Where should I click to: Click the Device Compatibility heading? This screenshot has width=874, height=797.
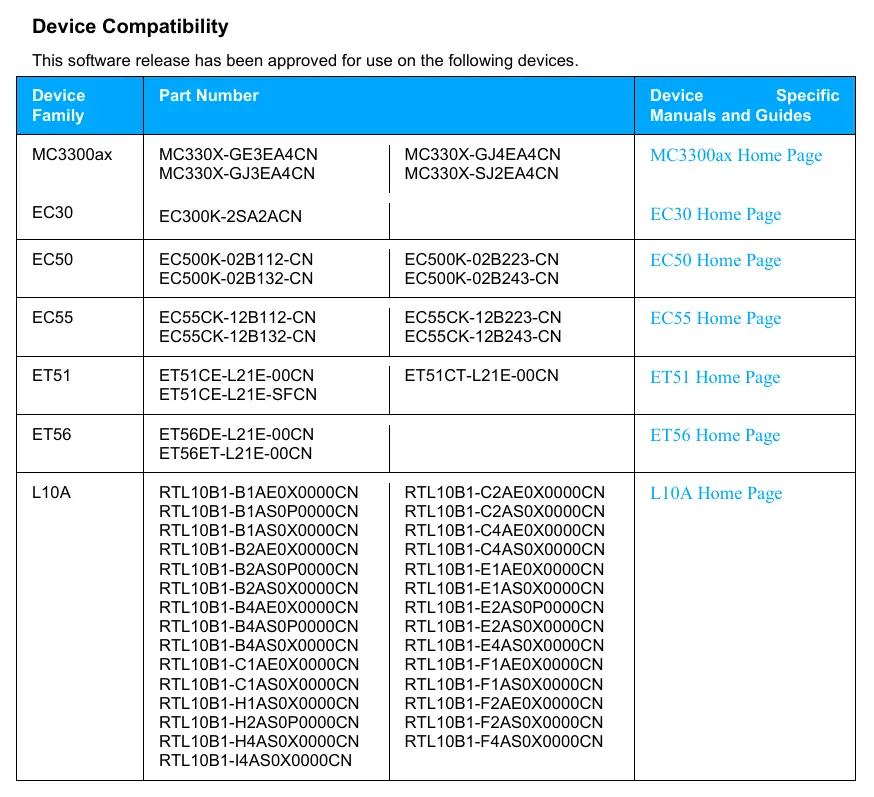[x=130, y=26]
